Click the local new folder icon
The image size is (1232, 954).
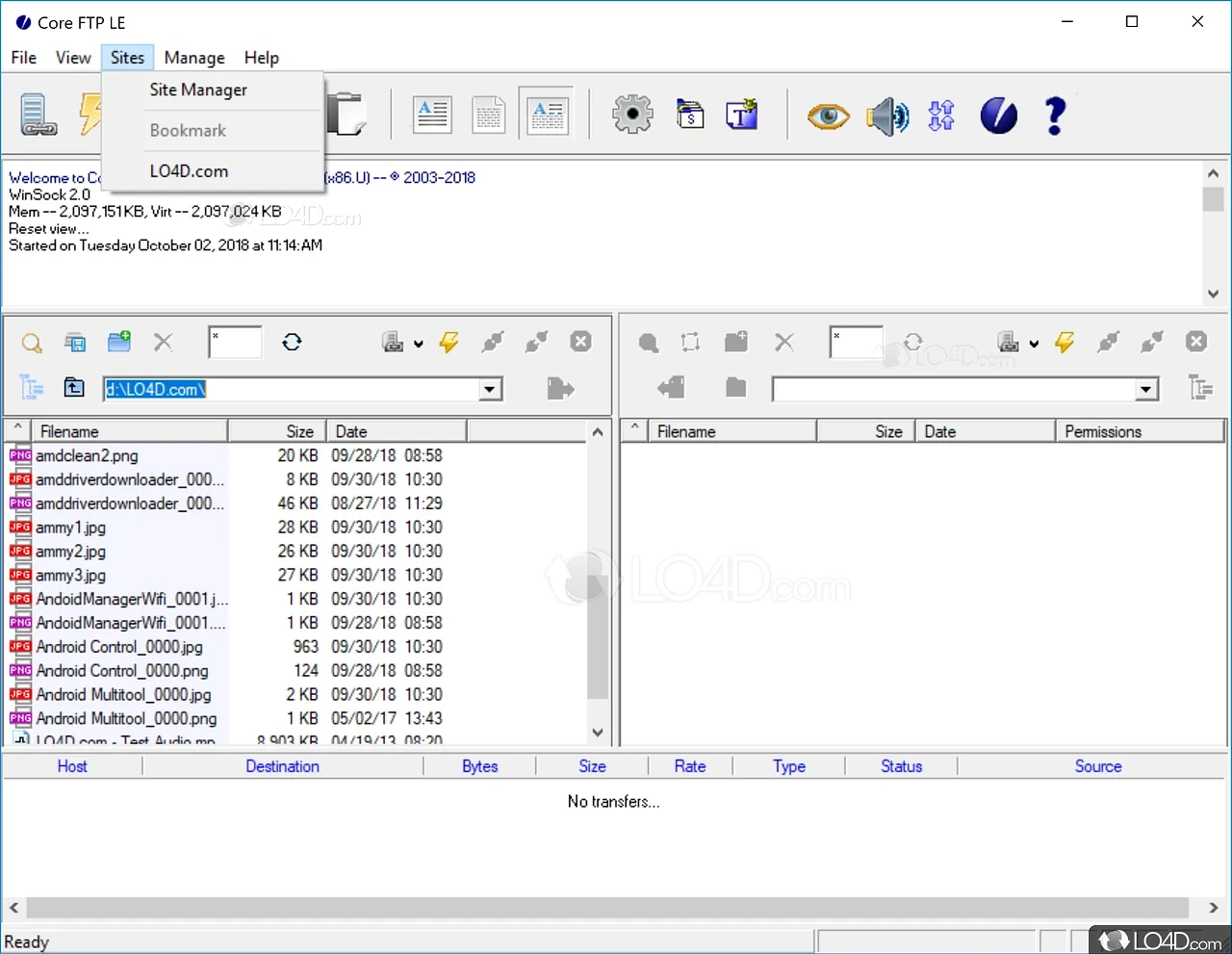click(x=119, y=342)
